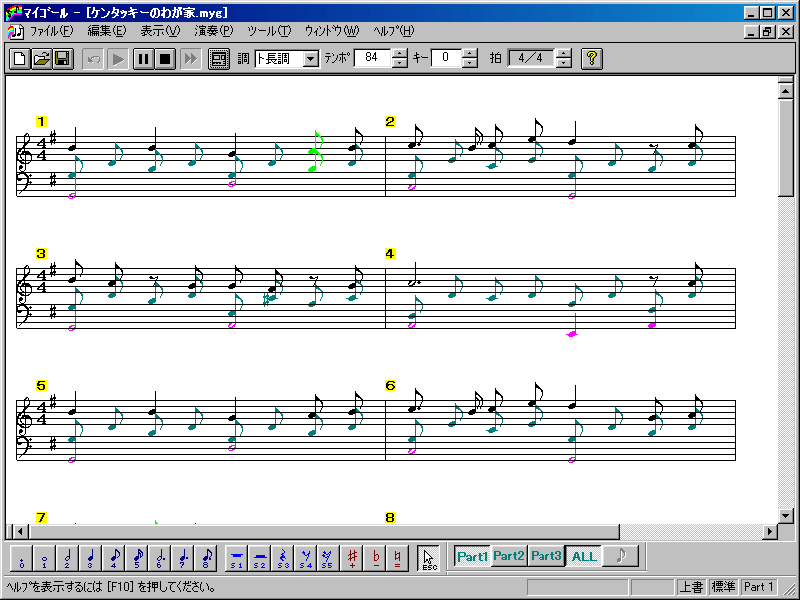The width and height of the screenshot is (800, 600).
Task: Decrease the time signature with down arrow
Action: [x=564, y=63]
